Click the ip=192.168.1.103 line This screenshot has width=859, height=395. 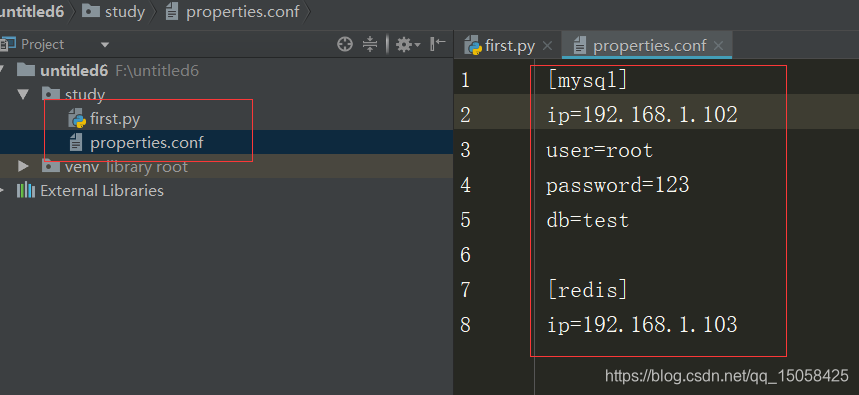point(642,324)
